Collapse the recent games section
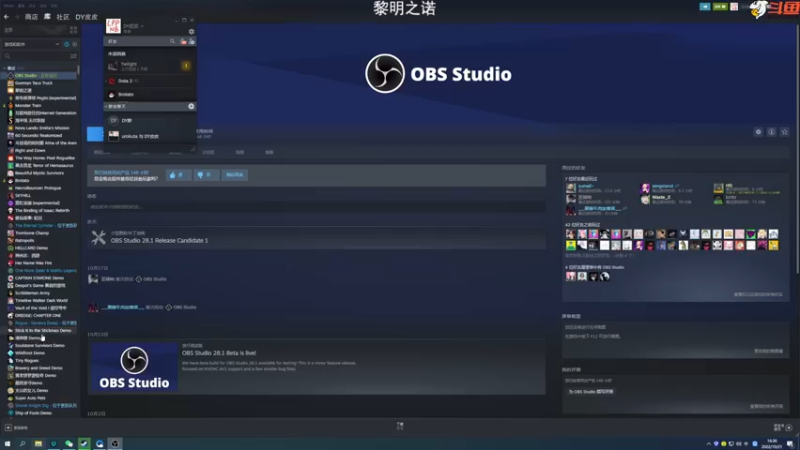 click(5, 68)
